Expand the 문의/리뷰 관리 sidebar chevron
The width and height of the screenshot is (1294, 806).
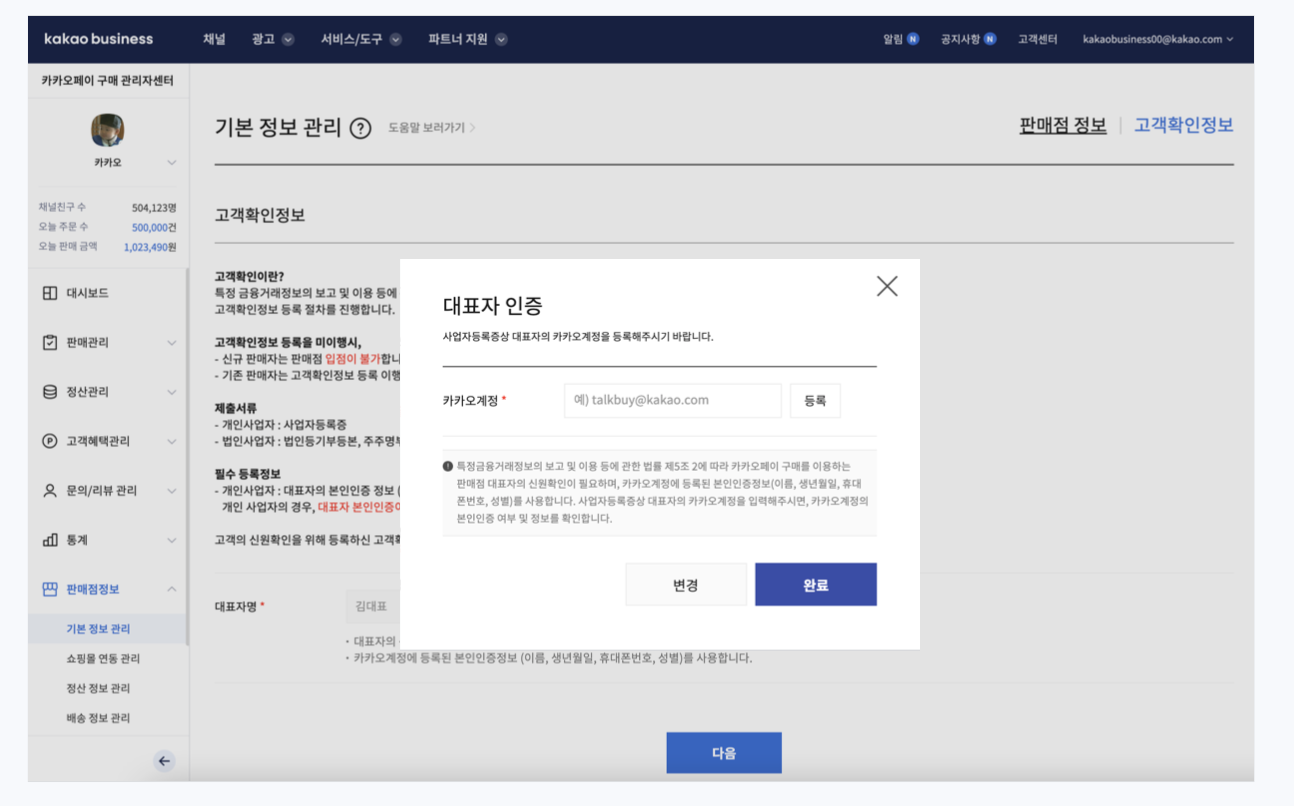tap(171, 491)
